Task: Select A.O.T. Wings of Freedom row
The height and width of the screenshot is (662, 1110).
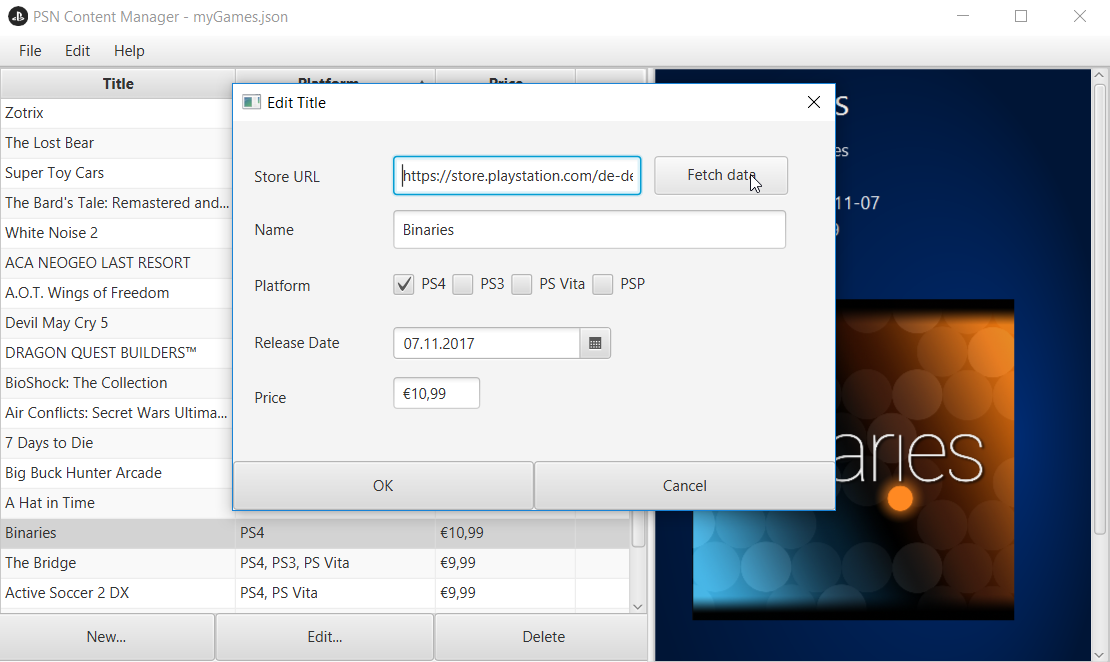Action: click(117, 293)
